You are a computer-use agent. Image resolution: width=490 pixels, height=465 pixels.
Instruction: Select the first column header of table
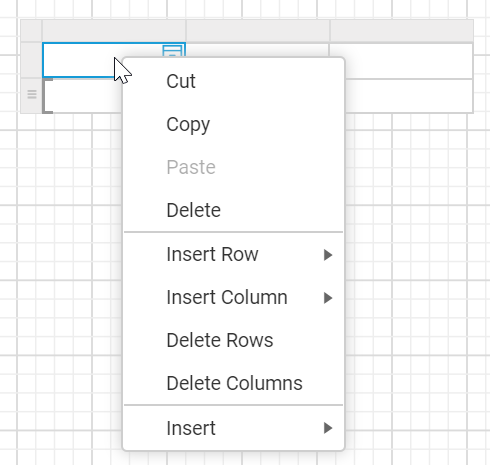click(114, 31)
